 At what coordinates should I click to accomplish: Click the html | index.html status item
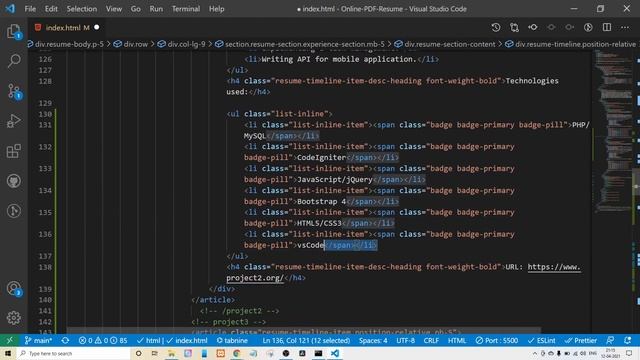pyautogui.click(x=172, y=340)
